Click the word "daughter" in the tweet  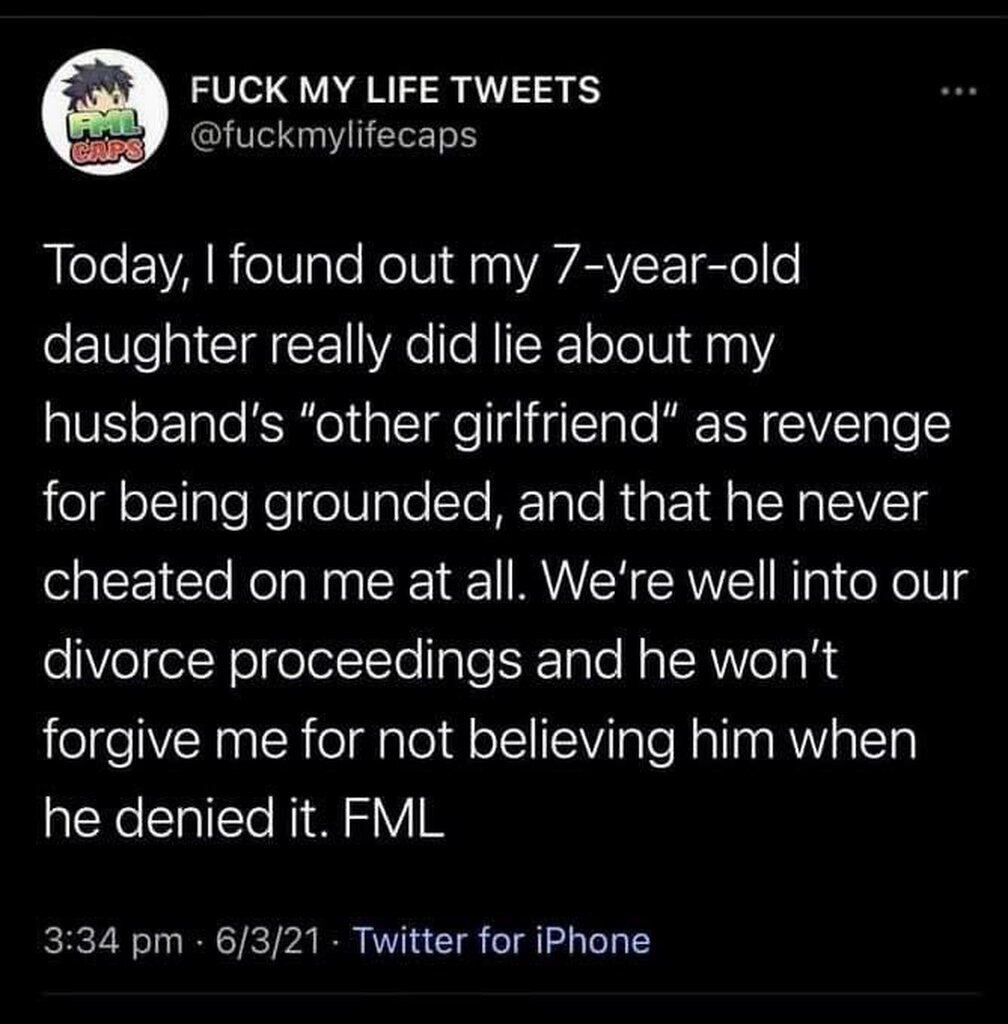[149, 346]
